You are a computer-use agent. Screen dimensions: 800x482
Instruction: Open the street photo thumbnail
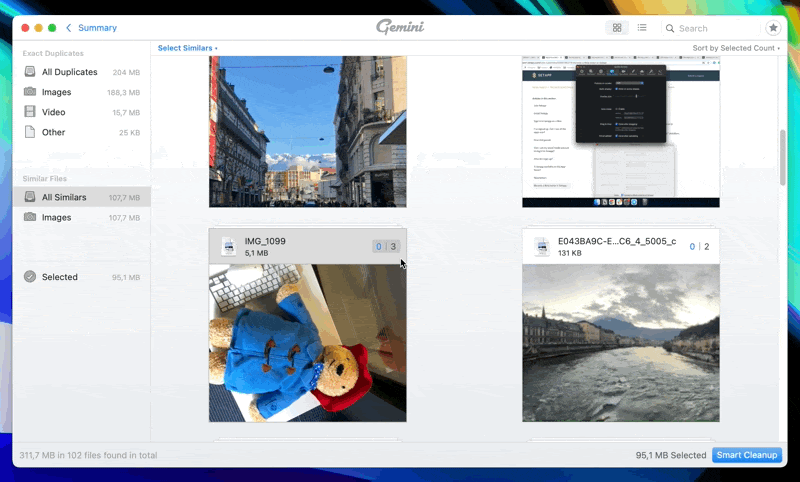[x=308, y=131]
